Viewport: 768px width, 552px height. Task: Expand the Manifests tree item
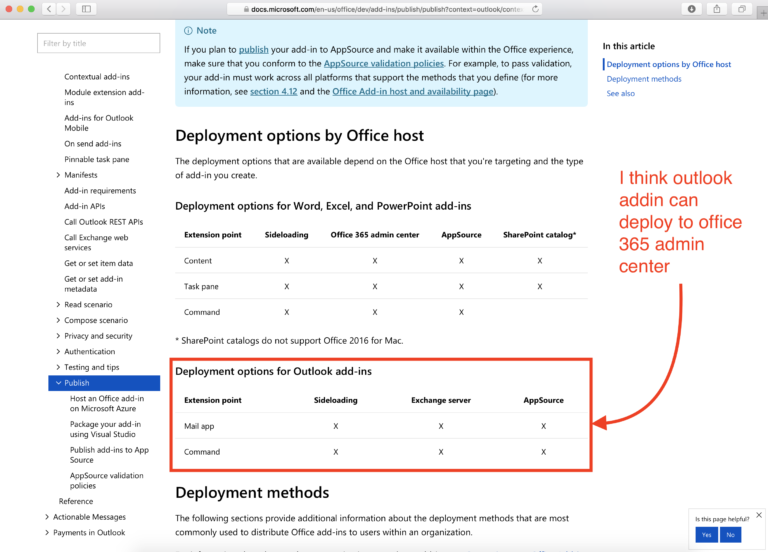pos(58,175)
